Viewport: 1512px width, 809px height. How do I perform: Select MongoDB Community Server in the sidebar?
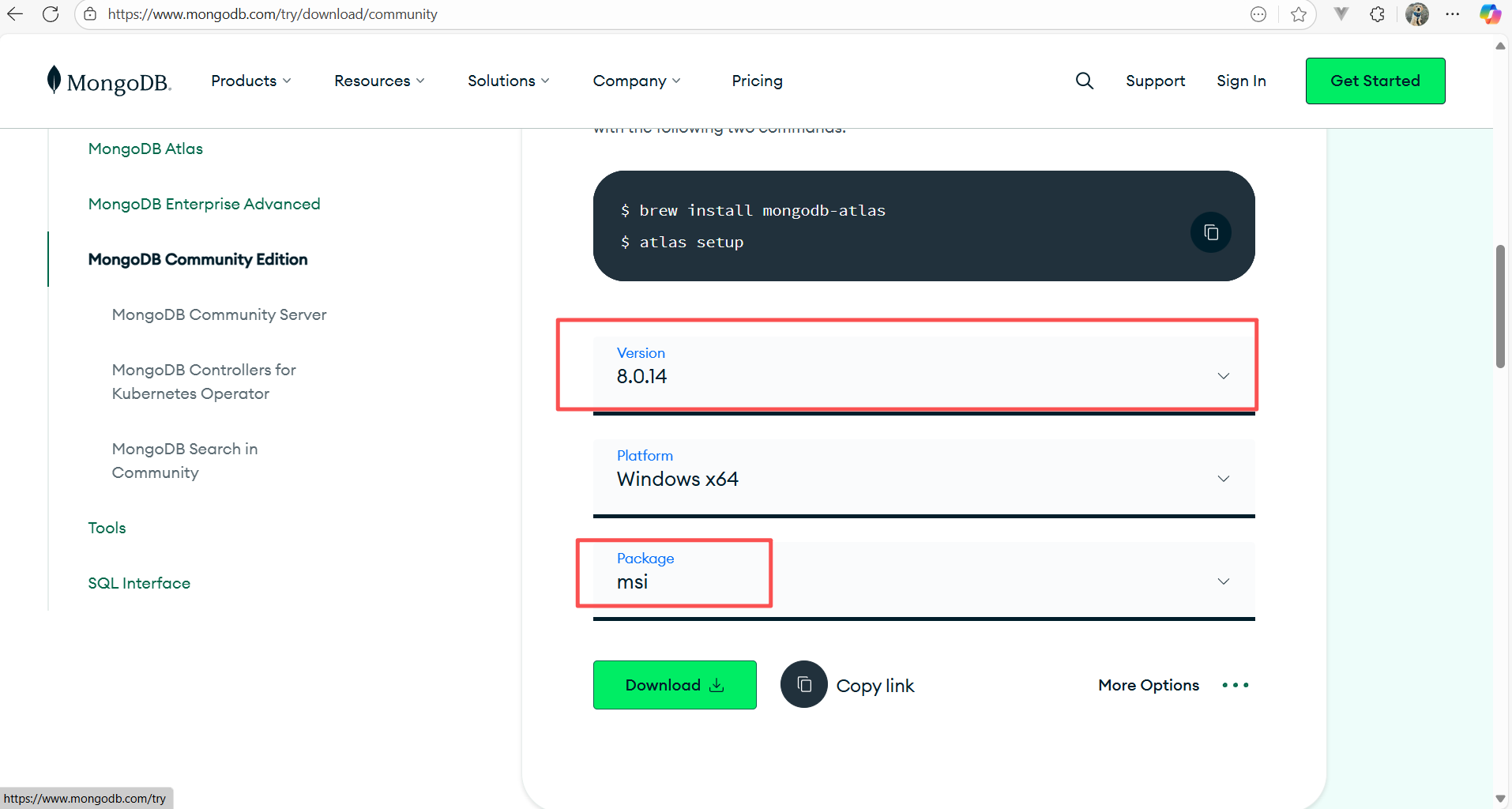(x=219, y=314)
